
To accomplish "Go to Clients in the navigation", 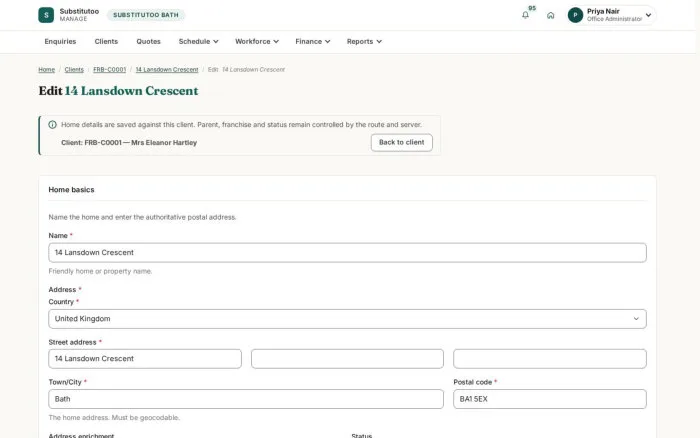I will click(x=106, y=42).
